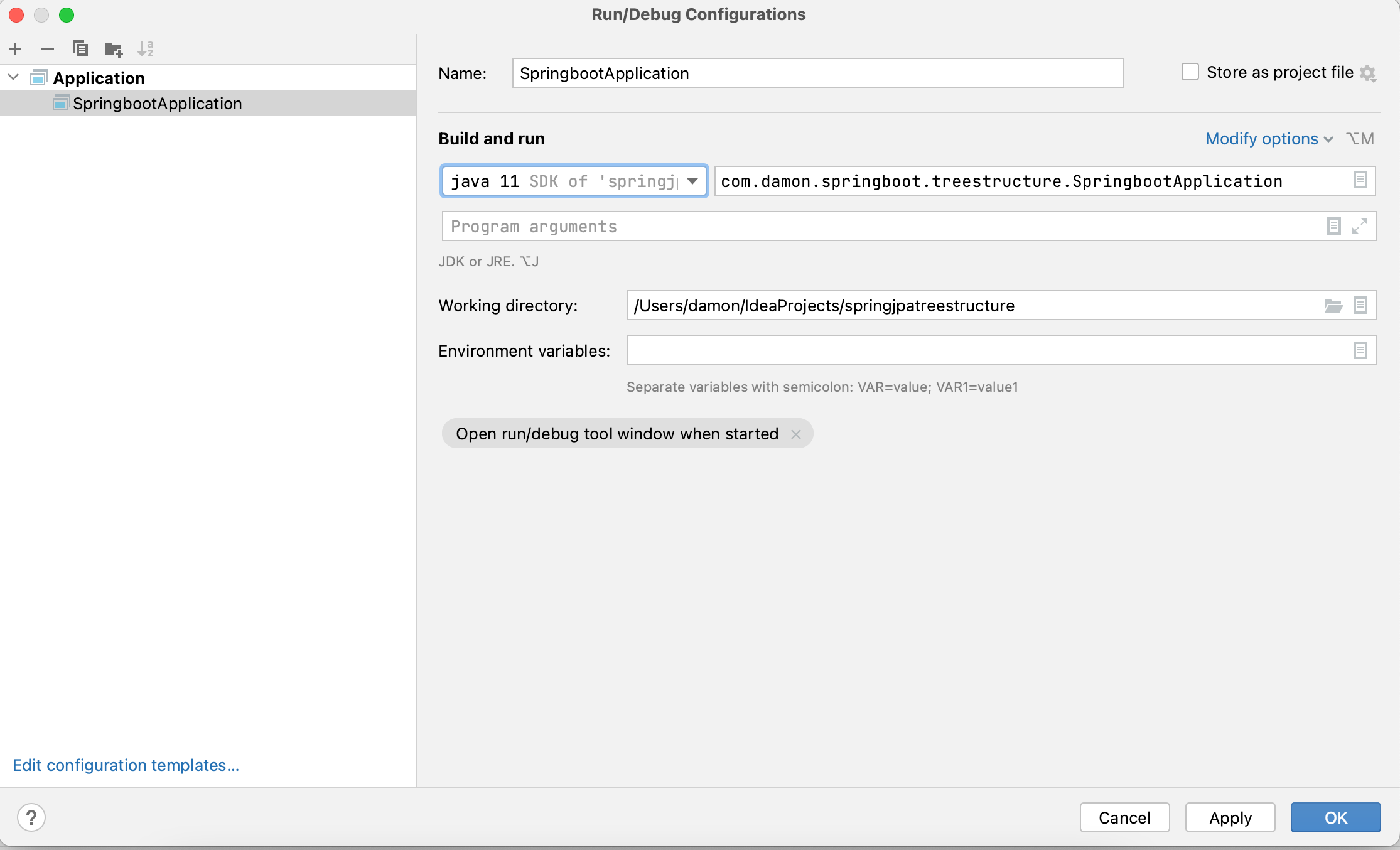Open the Environment variables editor icon
The height and width of the screenshot is (850, 1400).
pos(1360,350)
